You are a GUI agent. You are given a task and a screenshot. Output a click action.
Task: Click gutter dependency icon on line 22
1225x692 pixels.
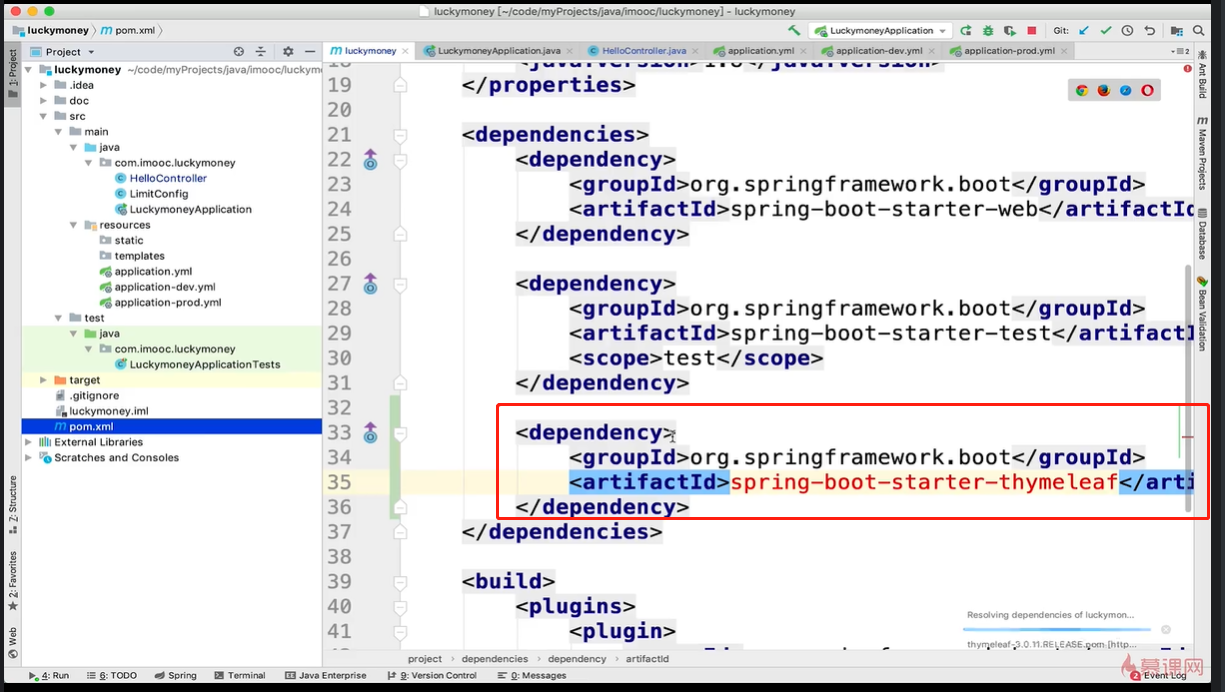tap(370, 159)
